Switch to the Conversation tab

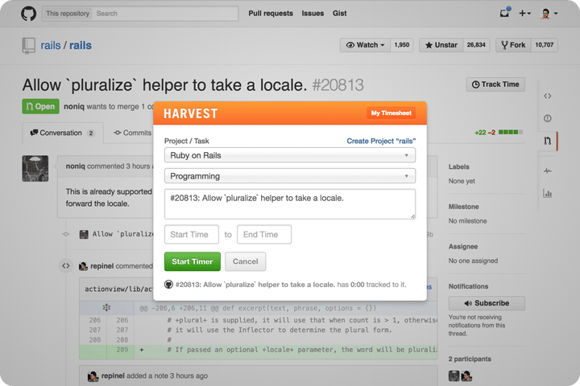pos(63,133)
